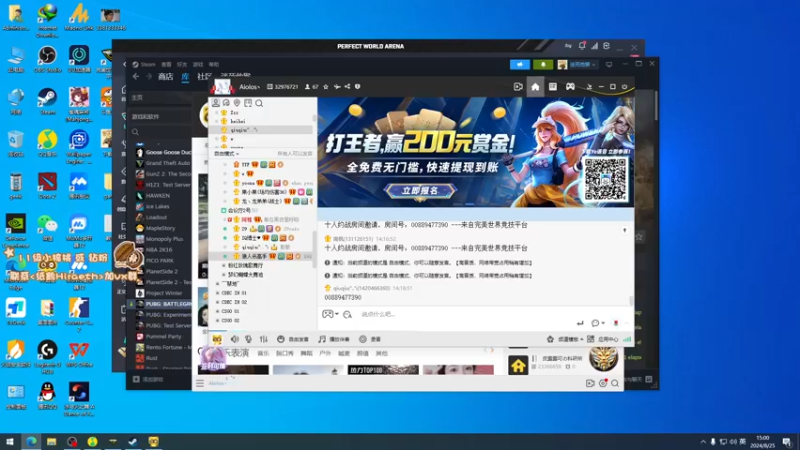Viewport: 800px width, 450px height.
Task: Click the gamepad emoji button left of chat input
Action: click(x=327, y=314)
